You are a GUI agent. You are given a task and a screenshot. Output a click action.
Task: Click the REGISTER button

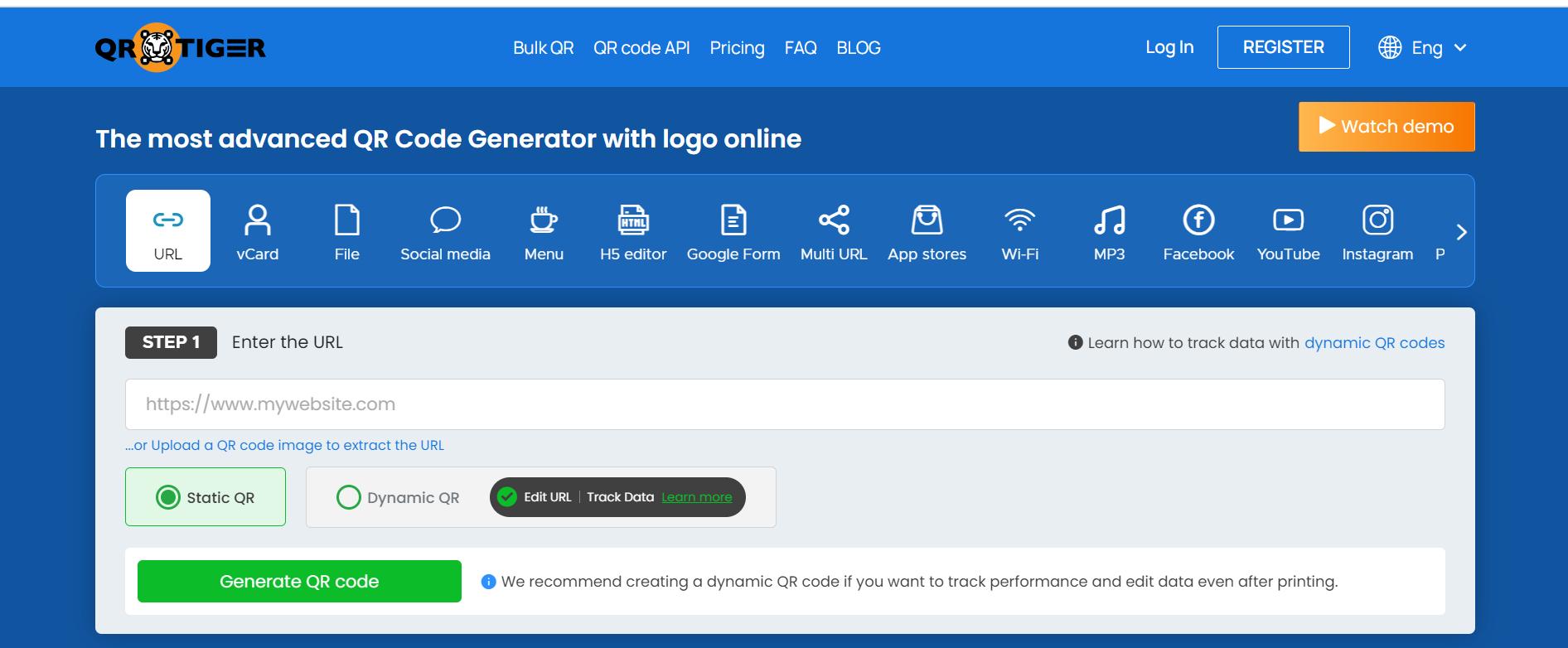coord(1283,47)
